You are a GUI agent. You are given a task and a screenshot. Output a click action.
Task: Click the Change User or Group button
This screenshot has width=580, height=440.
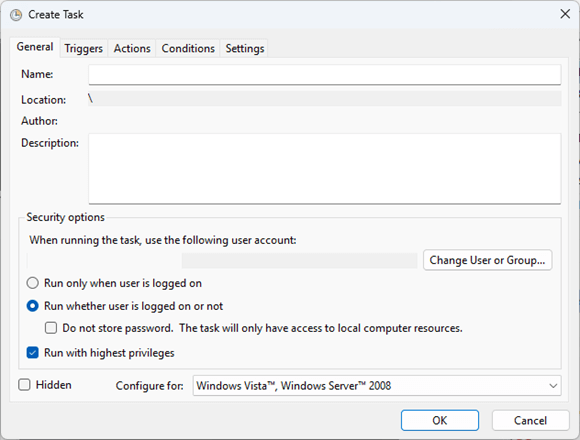pos(488,260)
